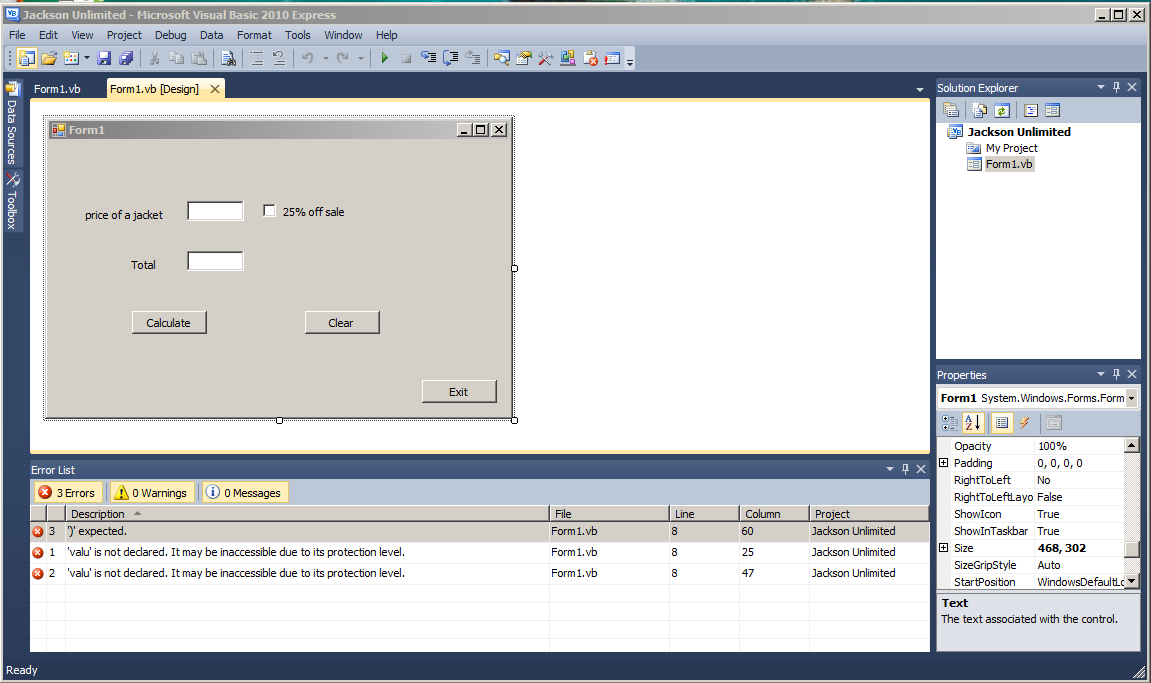The width and height of the screenshot is (1151, 683).
Task: Click the New Project toolbar icon
Action: click(x=26, y=58)
